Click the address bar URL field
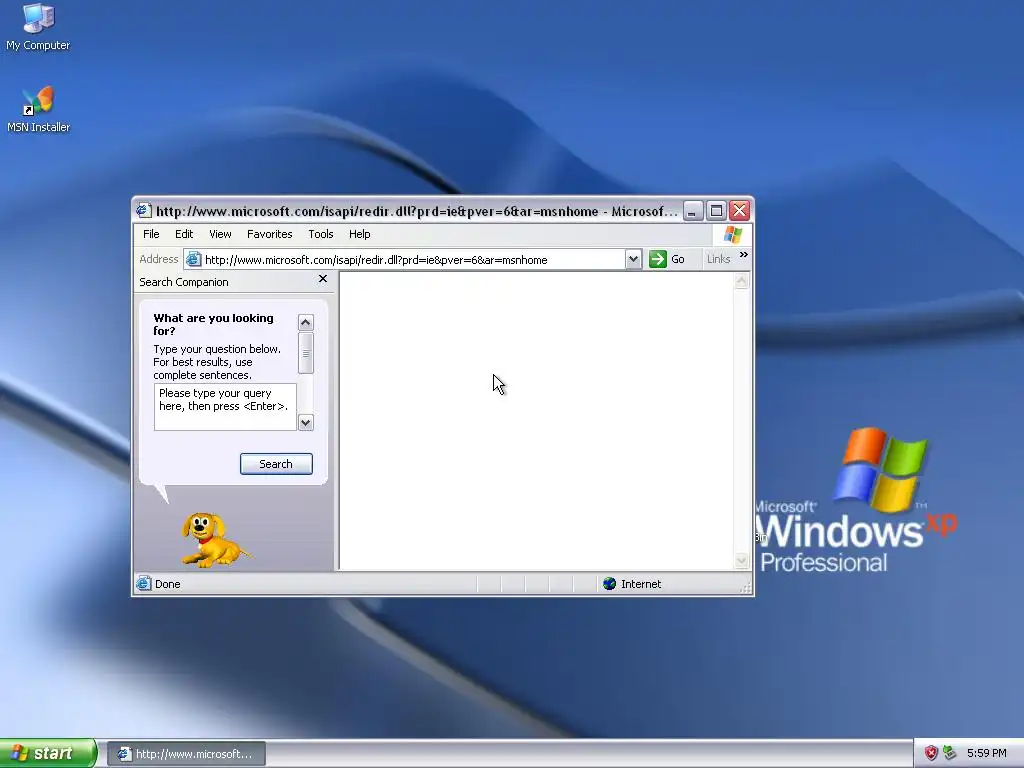The image size is (1024, 768). tap(413, 260)
